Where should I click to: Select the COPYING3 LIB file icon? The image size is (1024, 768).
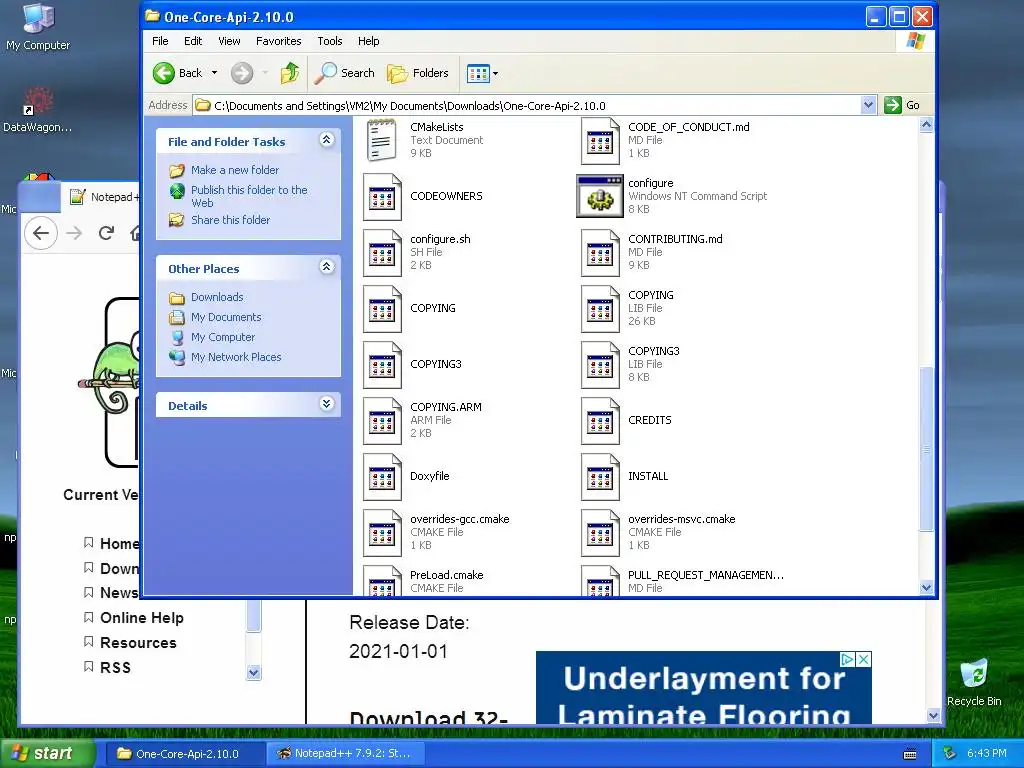coord(600,365)
